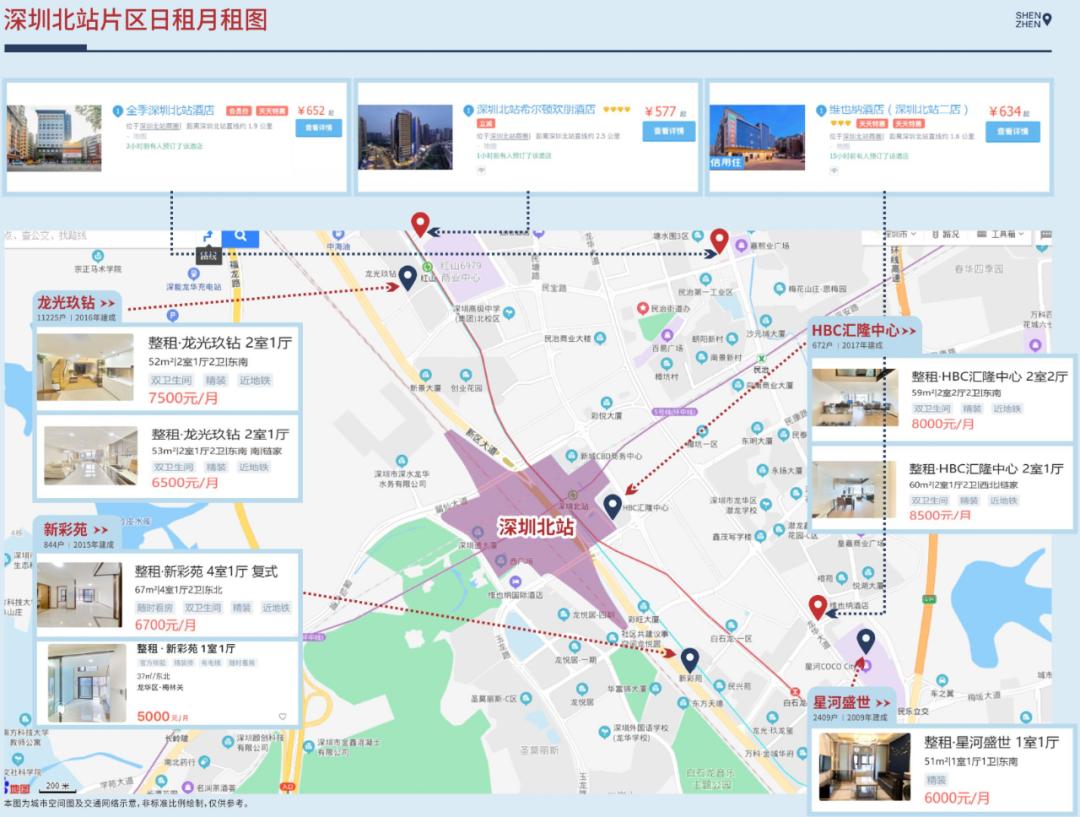Open the 新彩苑 1室1厅 5000元 listing photo
The image size is (1080, 817).
pyautogui.click(x=87, y=683)
